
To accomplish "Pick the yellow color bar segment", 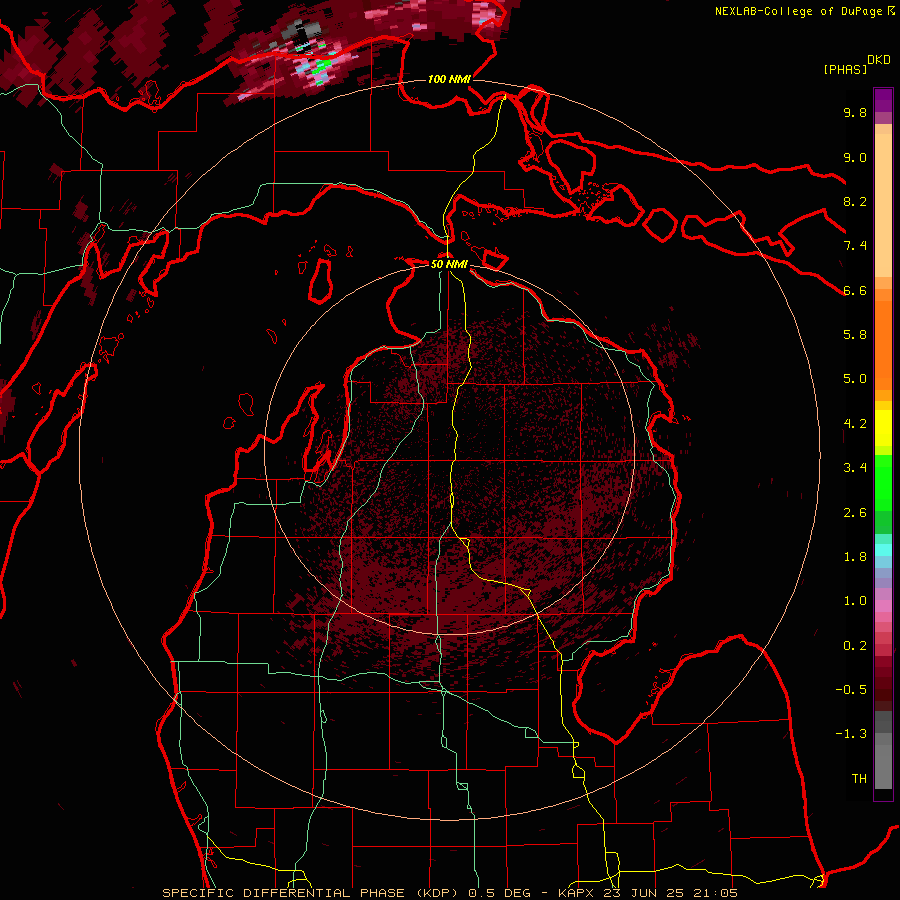I will coord(883,428).
